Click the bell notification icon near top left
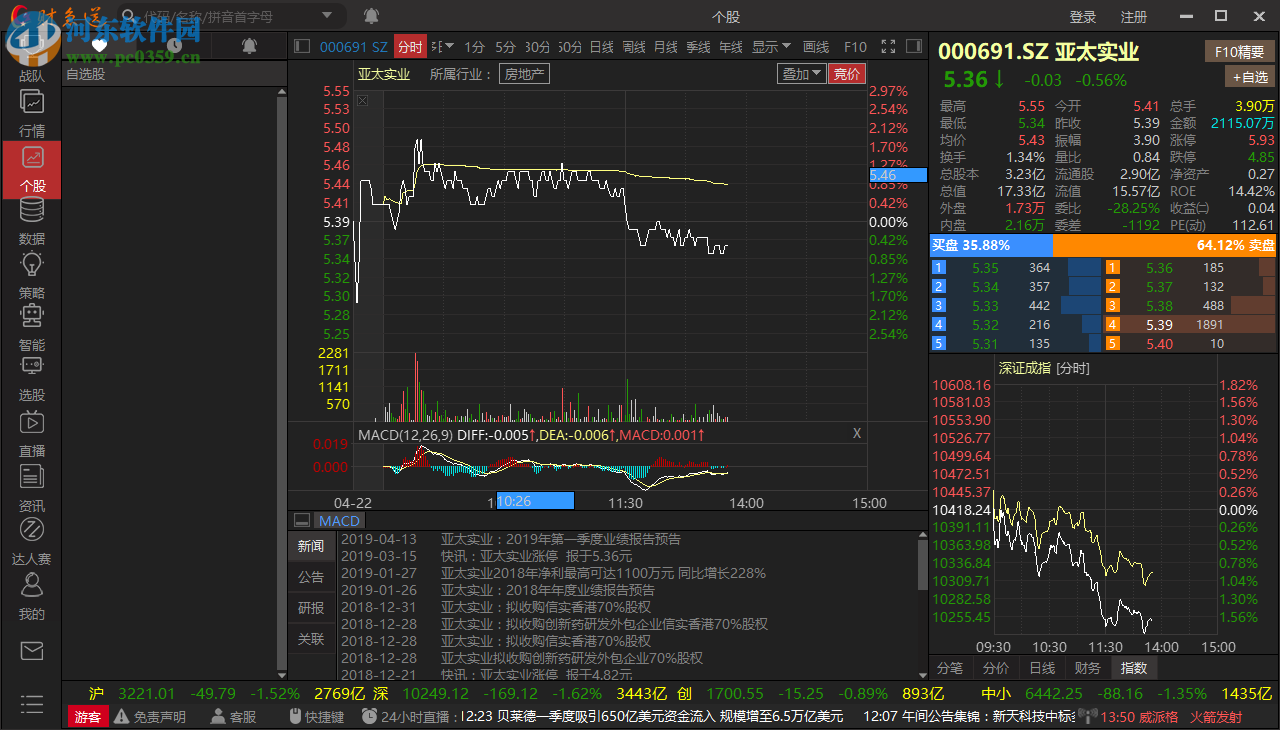The image size is (1280, 730). tap(370, 15)
